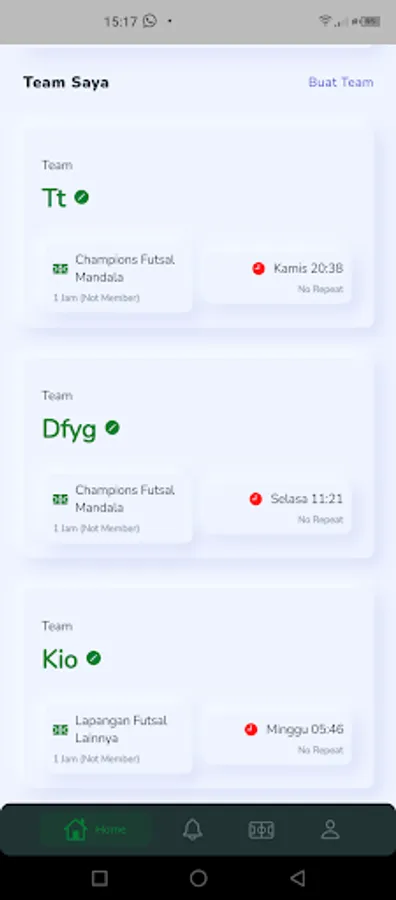The image size is (396, 900).
Task: Open the Tt team card
Action: (x=199, y=228)
